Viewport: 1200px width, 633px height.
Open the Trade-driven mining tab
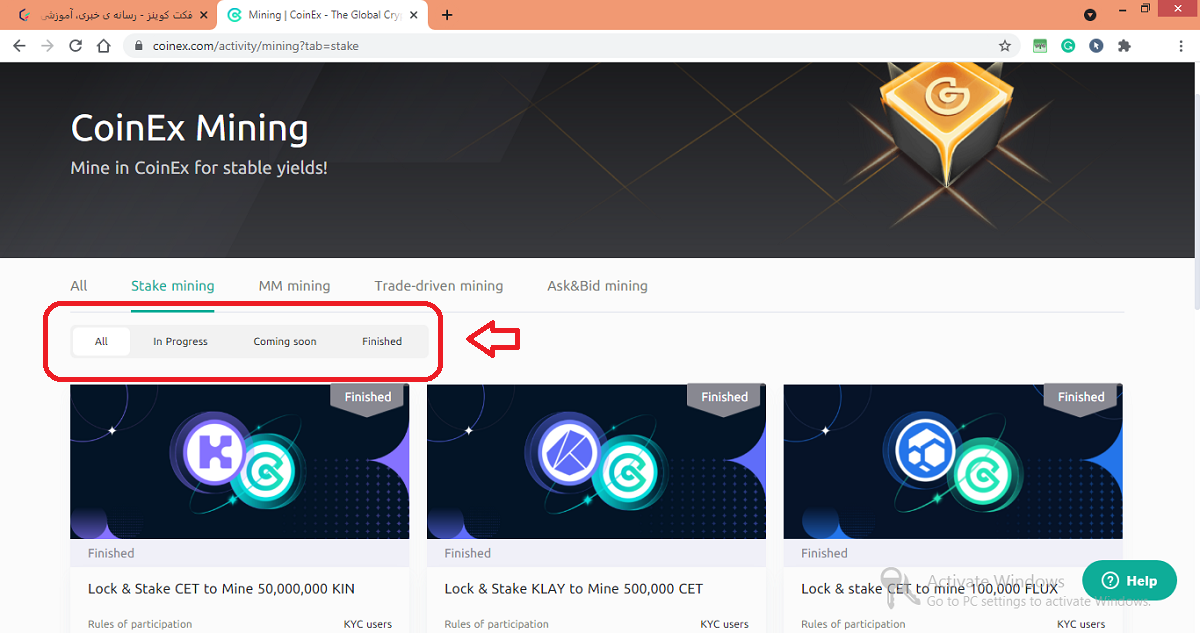439,286
